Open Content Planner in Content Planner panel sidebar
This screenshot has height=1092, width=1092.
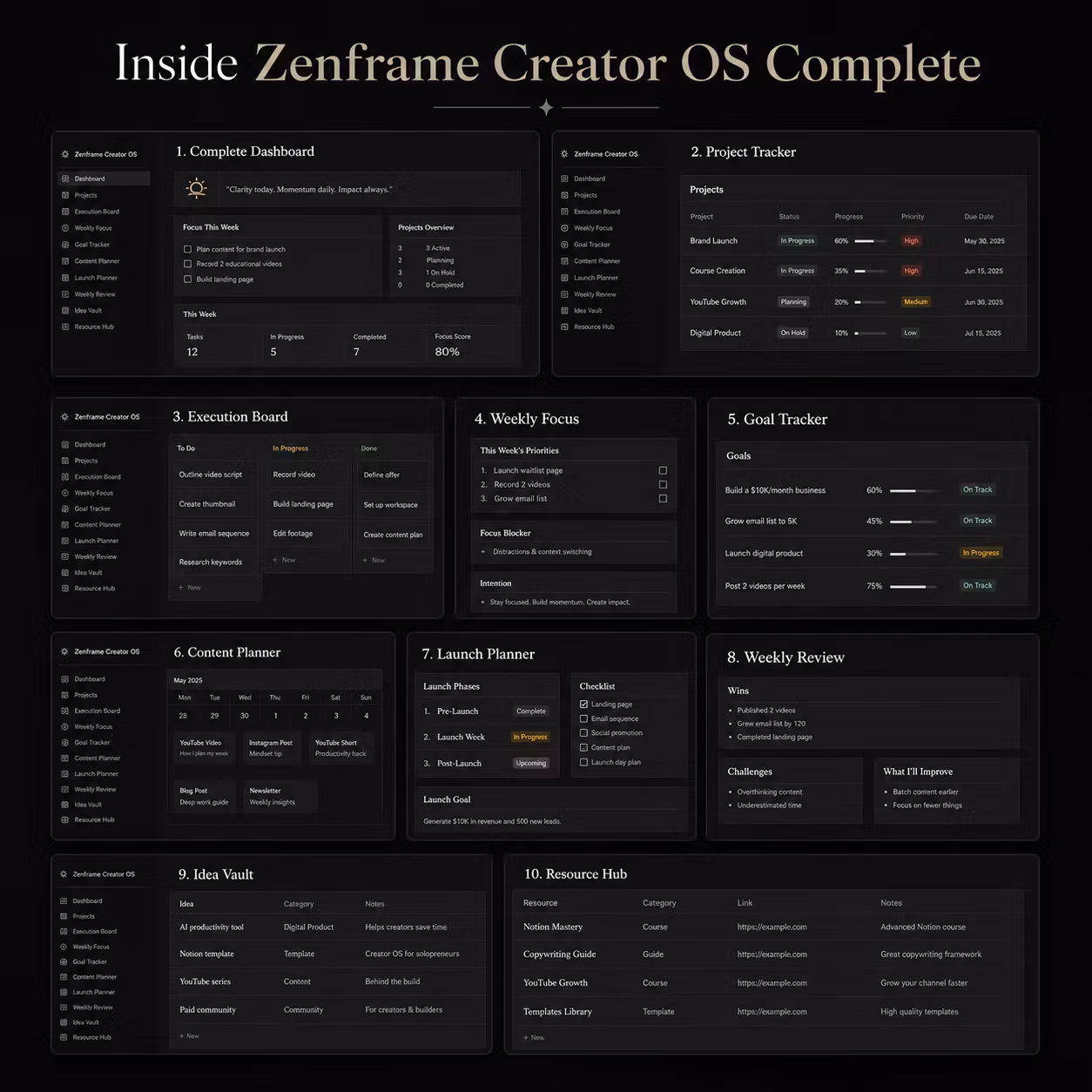[98, 758]
